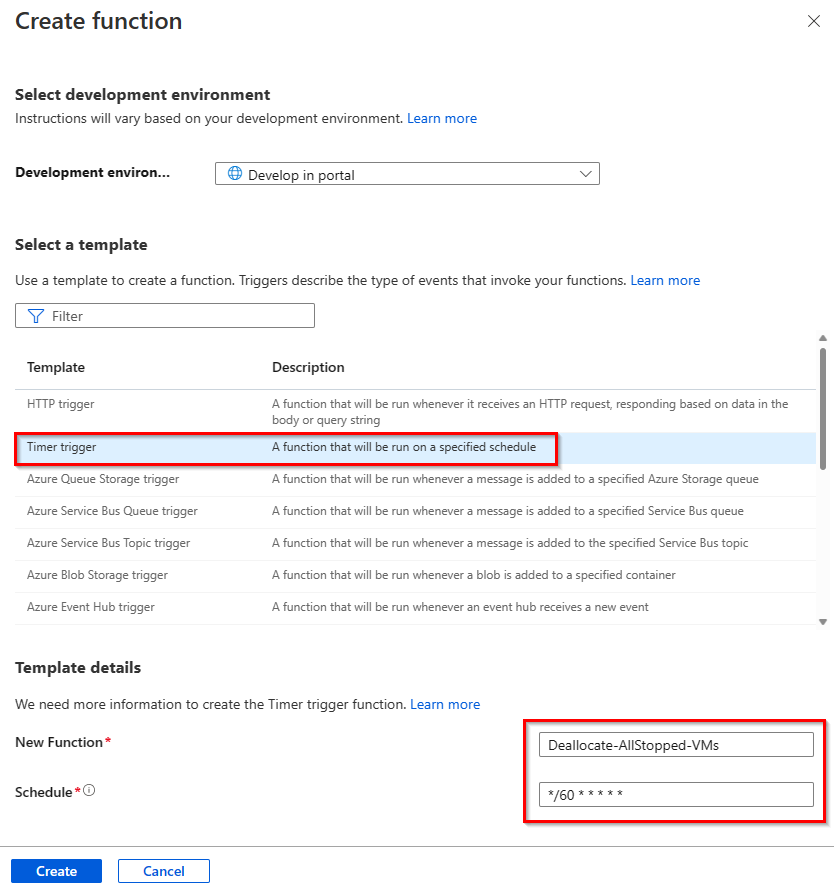The height and width of the screenshot is (892, 834).
Task: Click the filter funnel icon
Action: click(x=36, y=316)
